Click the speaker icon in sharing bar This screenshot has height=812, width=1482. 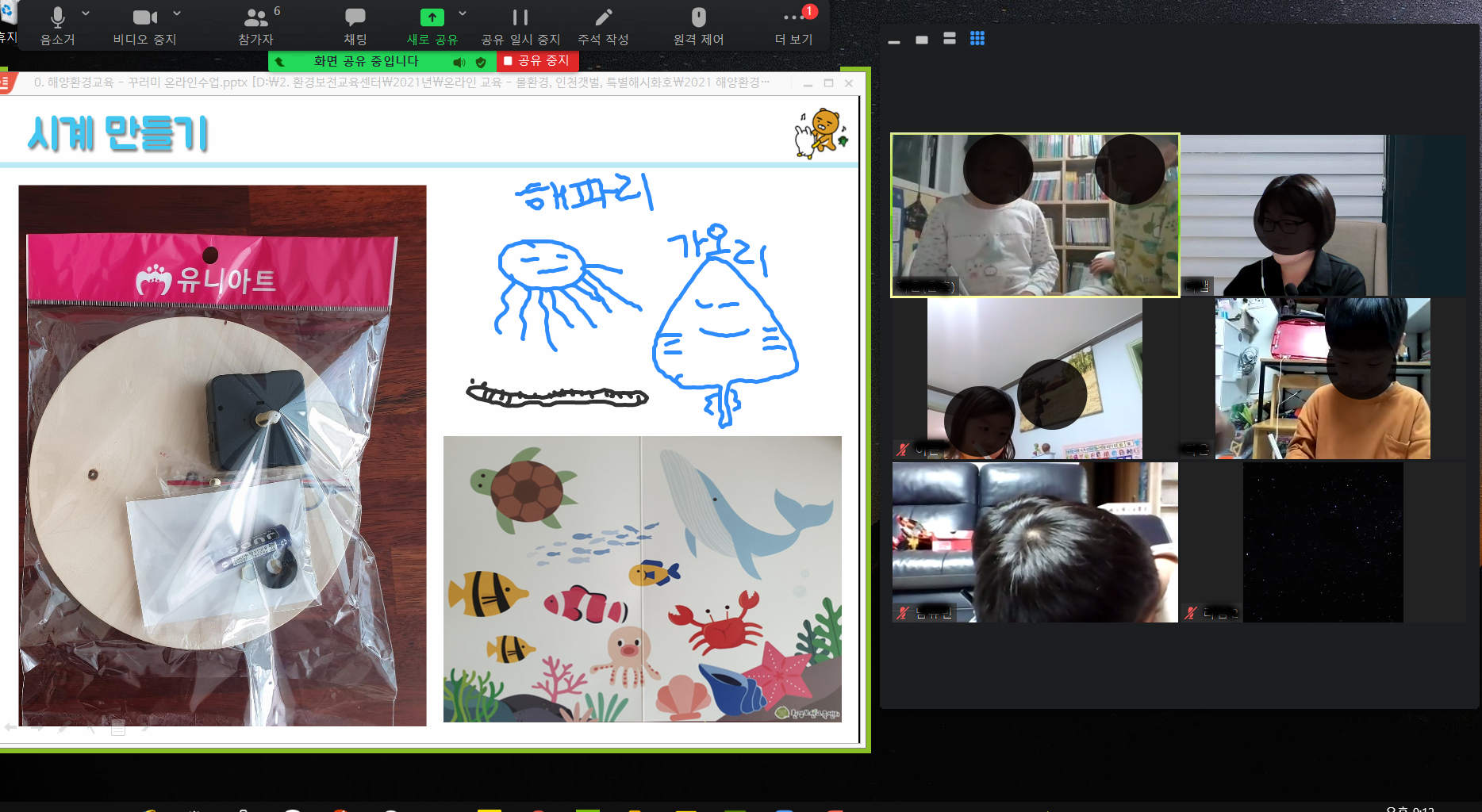click(459, 62)
